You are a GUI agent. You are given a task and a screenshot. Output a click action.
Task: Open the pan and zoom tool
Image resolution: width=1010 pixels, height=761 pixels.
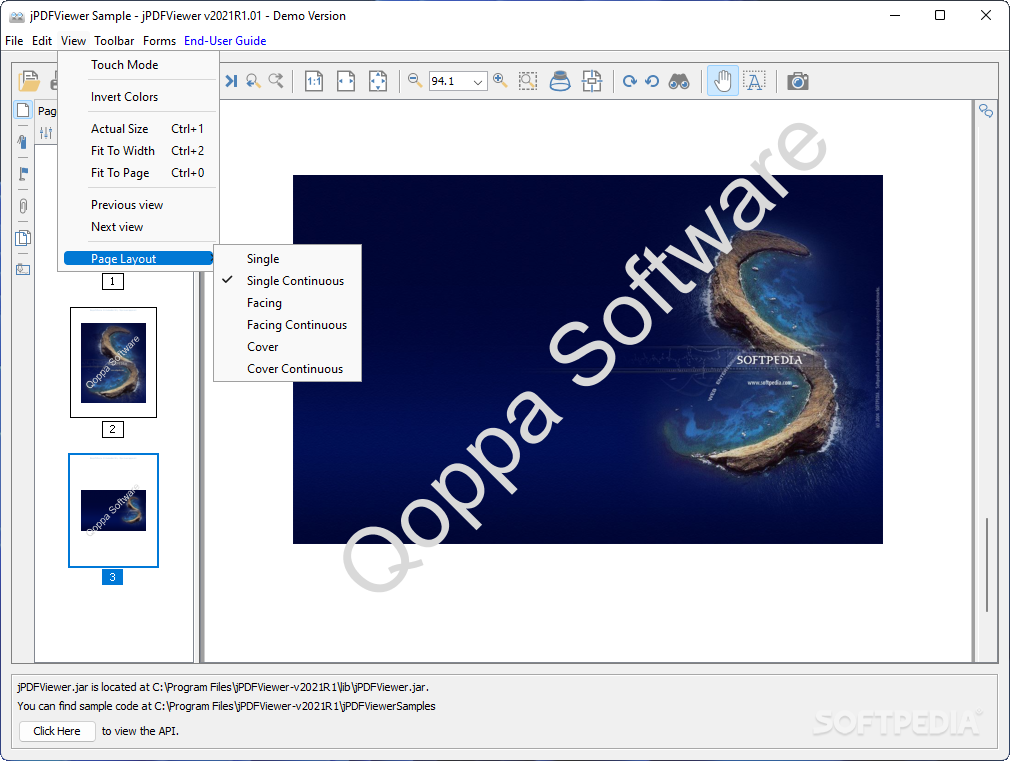[591, 81]
